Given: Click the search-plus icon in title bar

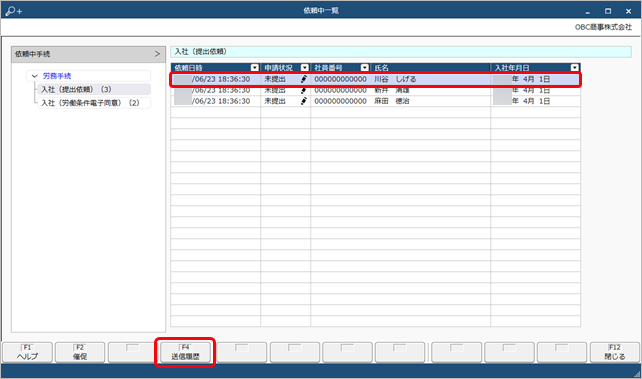Looking at the screenshot, I should (x=14, y=11).
